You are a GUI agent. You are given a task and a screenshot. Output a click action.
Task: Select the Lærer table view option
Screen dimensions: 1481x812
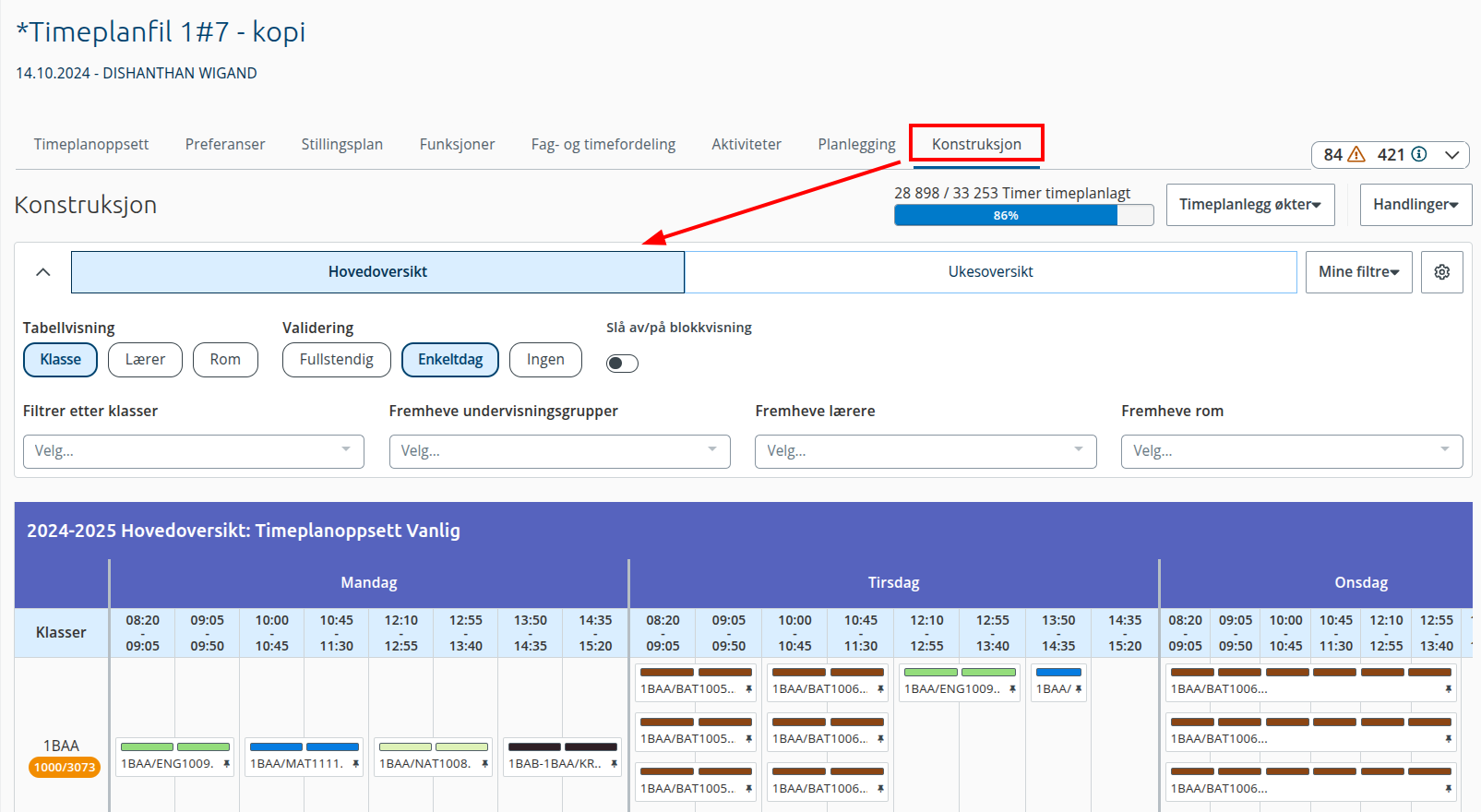[145, 360]
